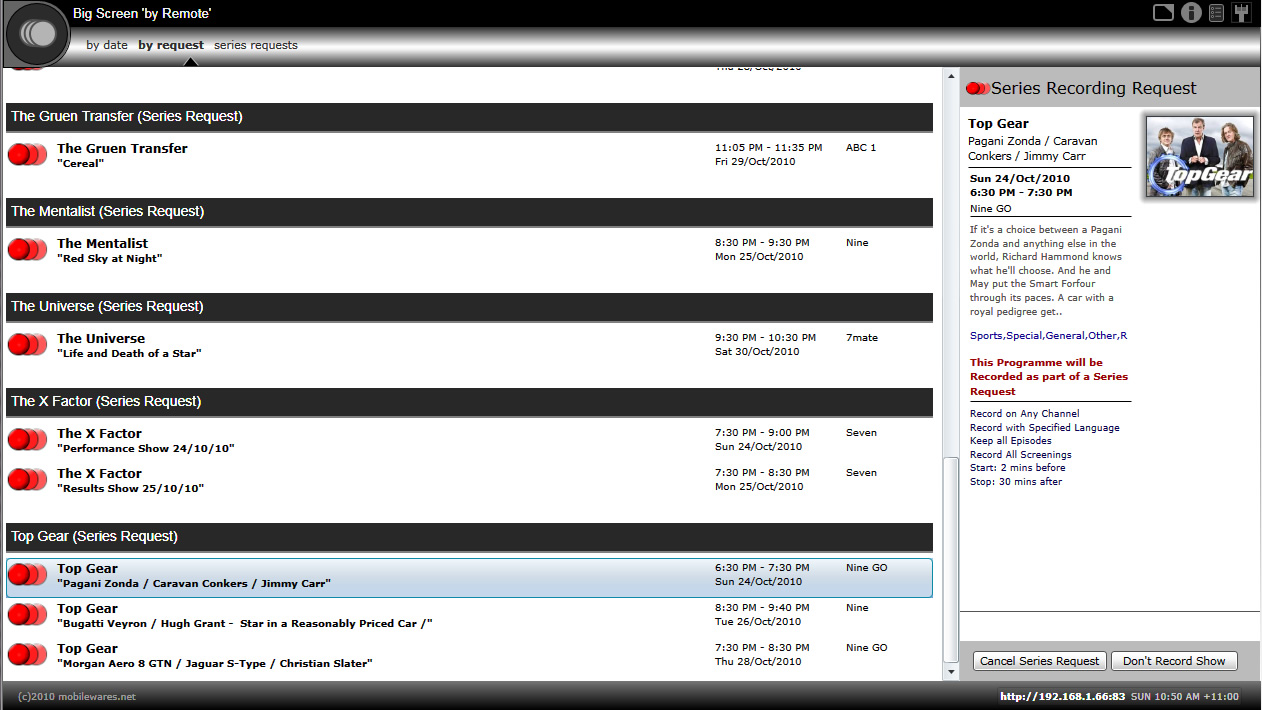Select "Pagani Zonda / Caravan Conkers / Jimmy Carr" row
The image size is (1262, 710).
[470, 578]
